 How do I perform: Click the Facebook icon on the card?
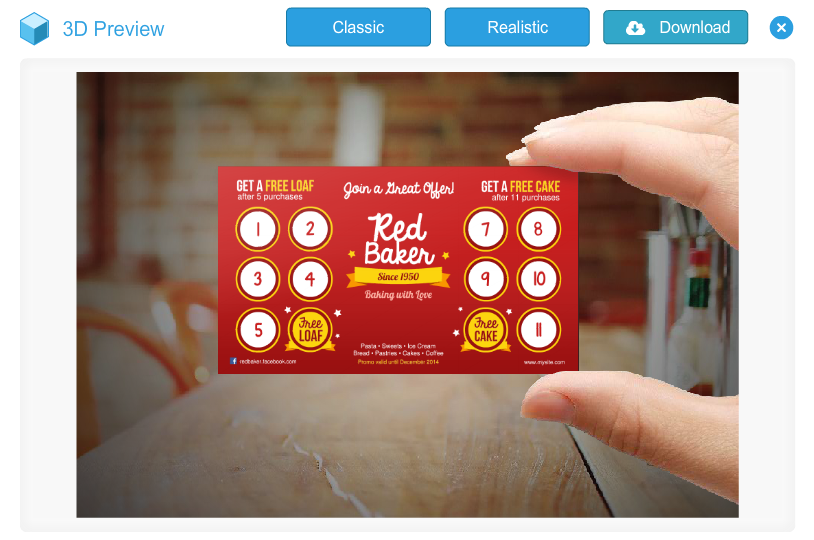coord(233,361)
